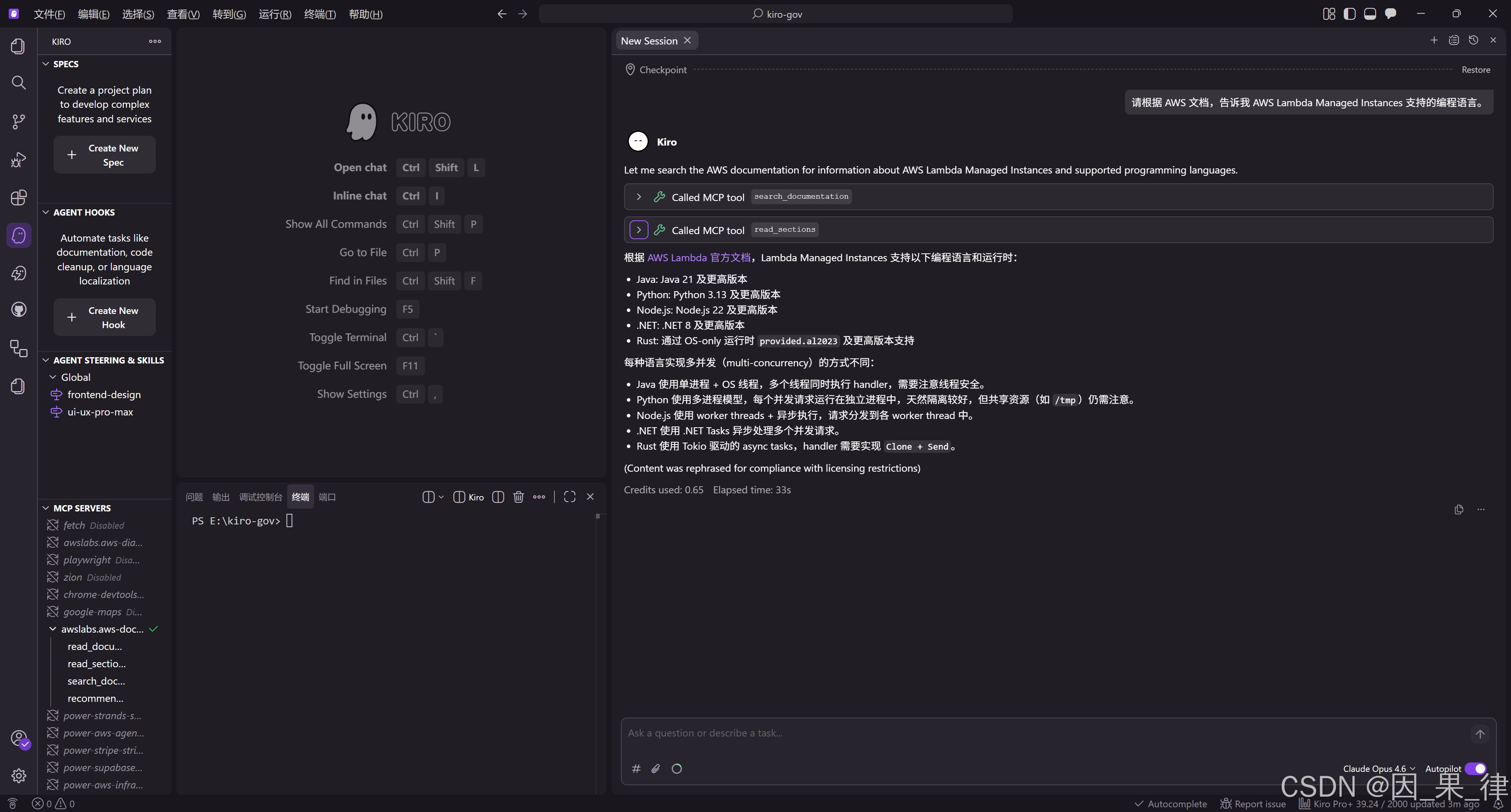Image resolution: width=1511 pixels, height=812 pixels.
Task: Switch to the 端口 tab
Action: coord(327,496)
